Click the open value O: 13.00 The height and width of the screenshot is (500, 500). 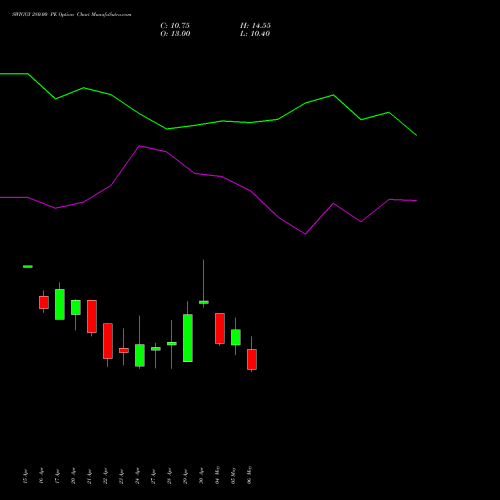175,34
